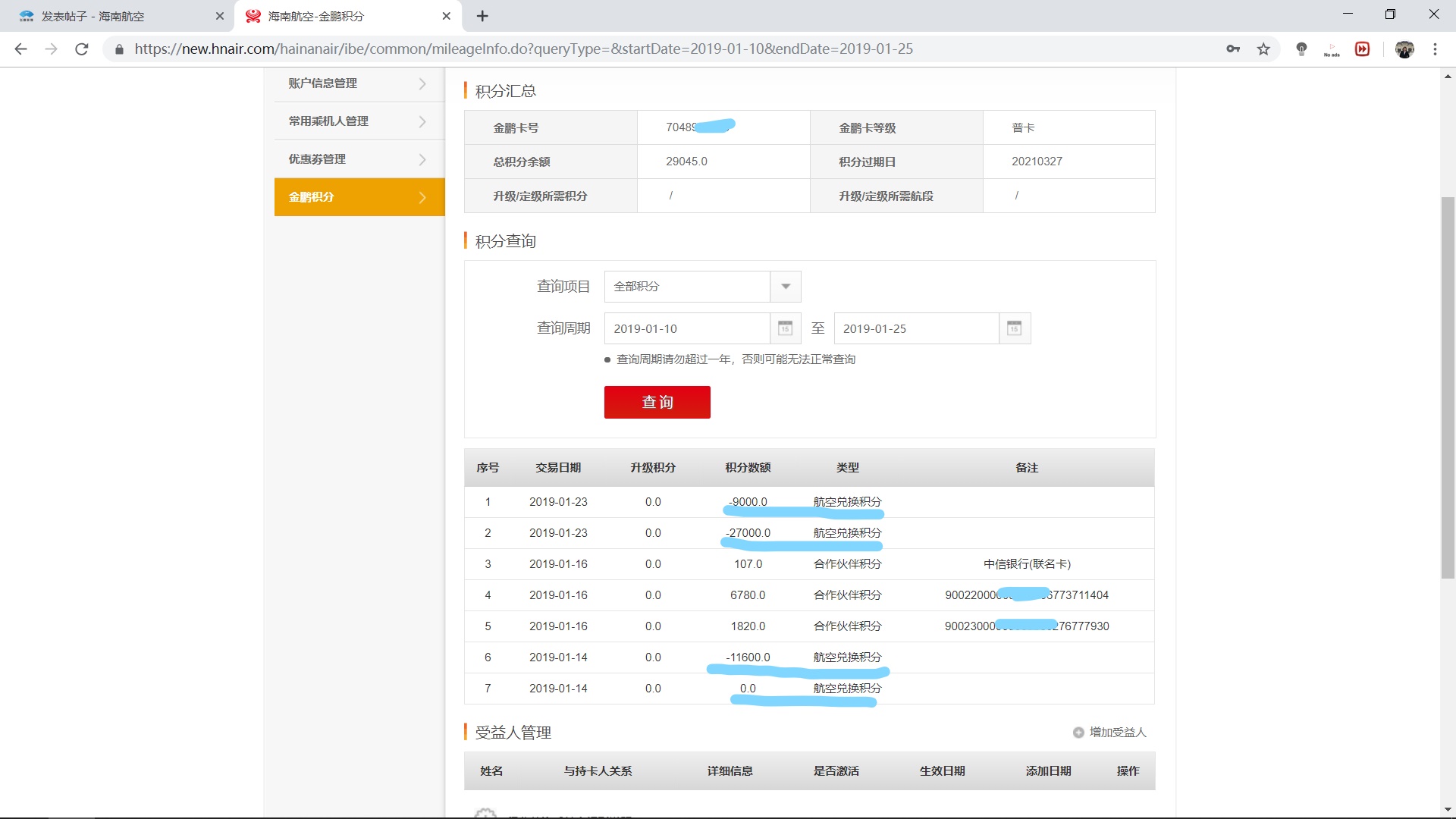This screenshot has width=1456, height=819.
Task: Click amount 107.0 in row 3
Action: (748, 564)
